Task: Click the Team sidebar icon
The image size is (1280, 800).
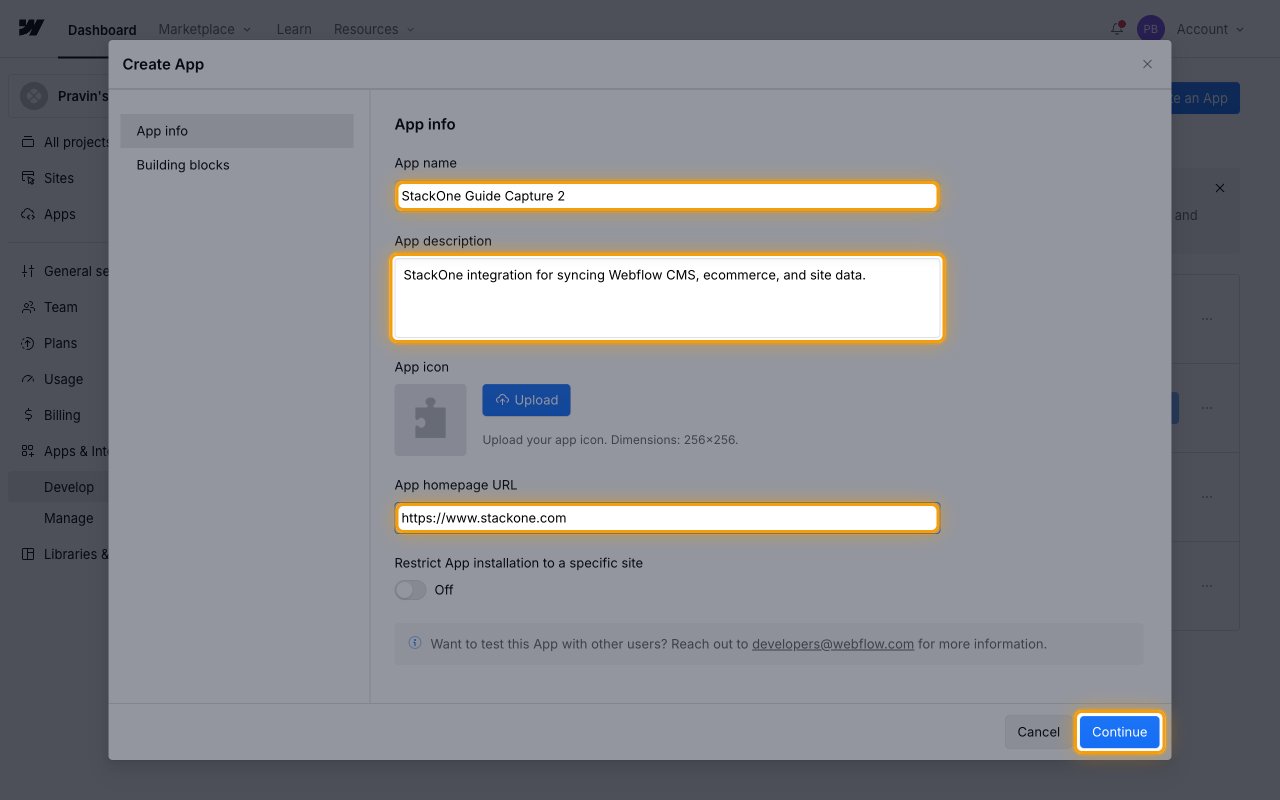Action: tap(28, 307)
